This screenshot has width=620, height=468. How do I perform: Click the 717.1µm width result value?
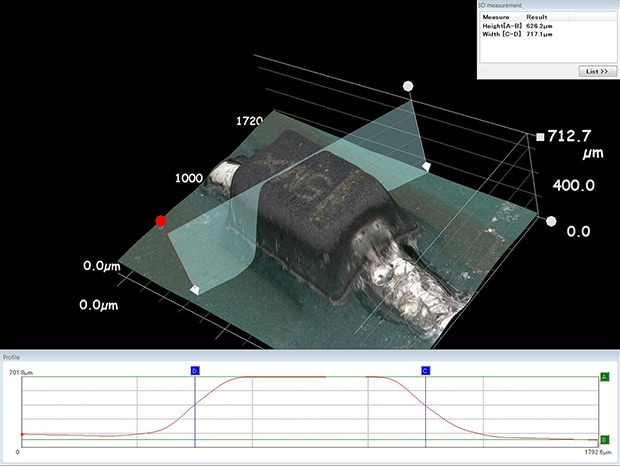click(x=539, y=34)
